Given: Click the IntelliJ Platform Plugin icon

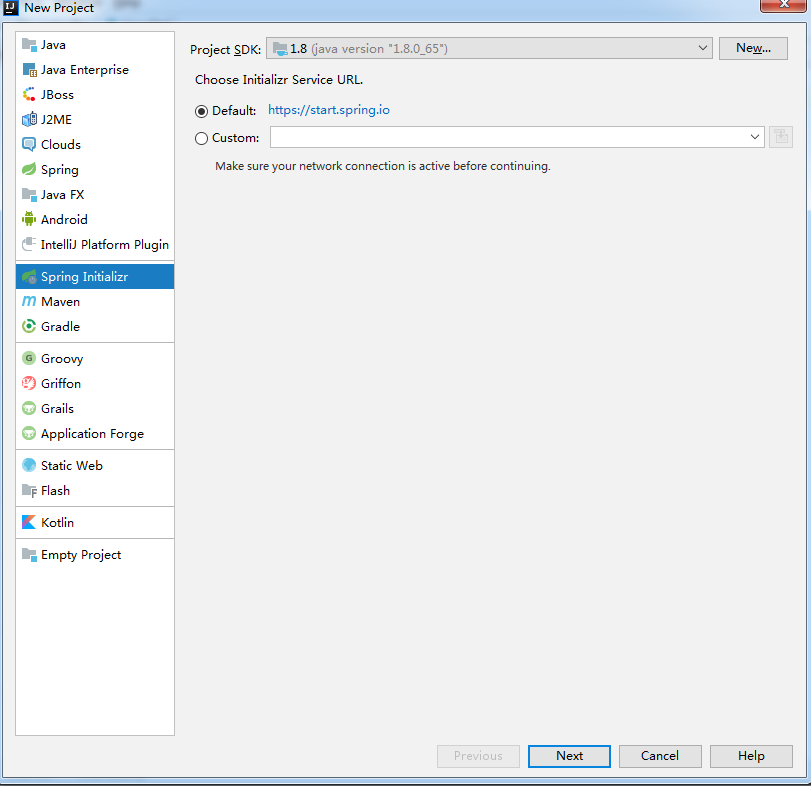Looking at the screenshot, I should [29, 244].
